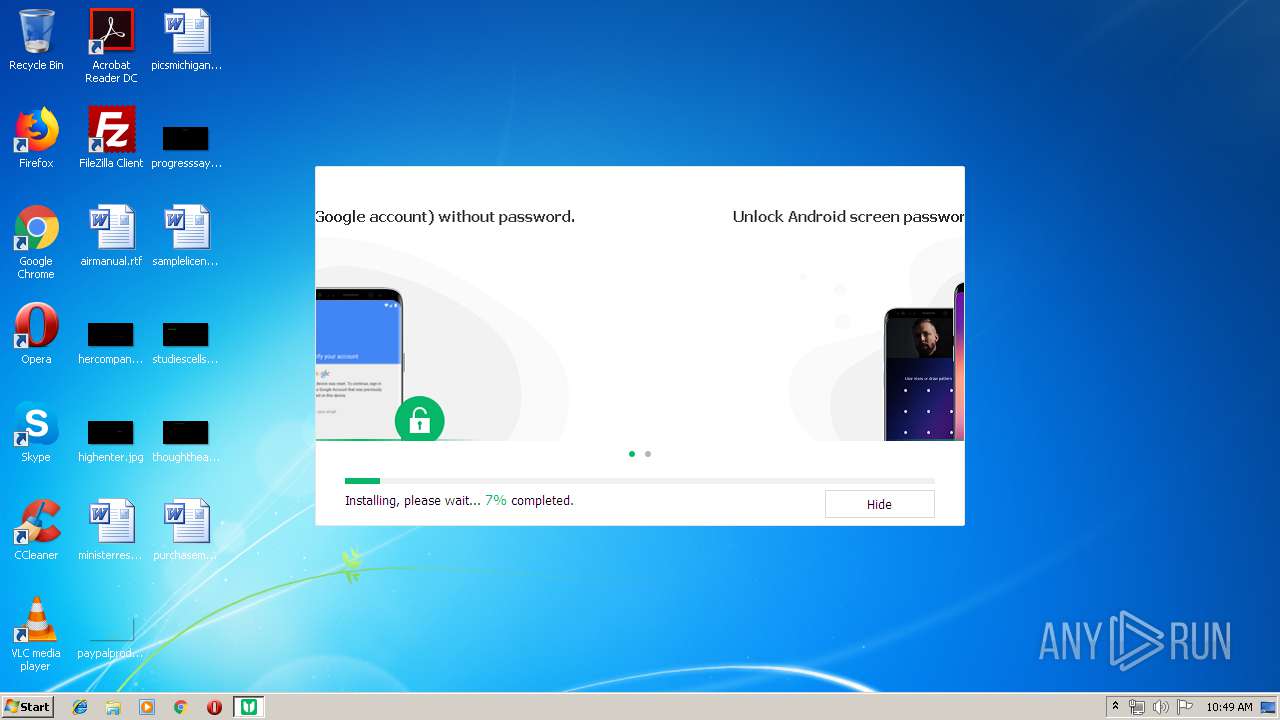Image resolution: width=1280 pixels, height=720 pixels.
Task: Open the network tray icon
Action: (x=1137, y=707)
